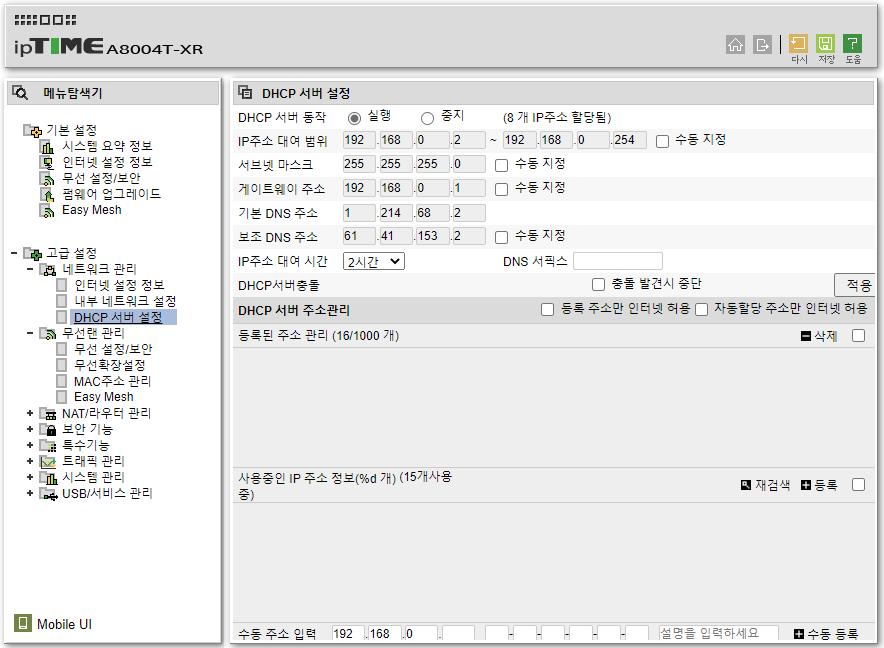Check 등록 주소만 인터넷 허용 option
This screenshot has width=884, height=648.
[547, 309]
